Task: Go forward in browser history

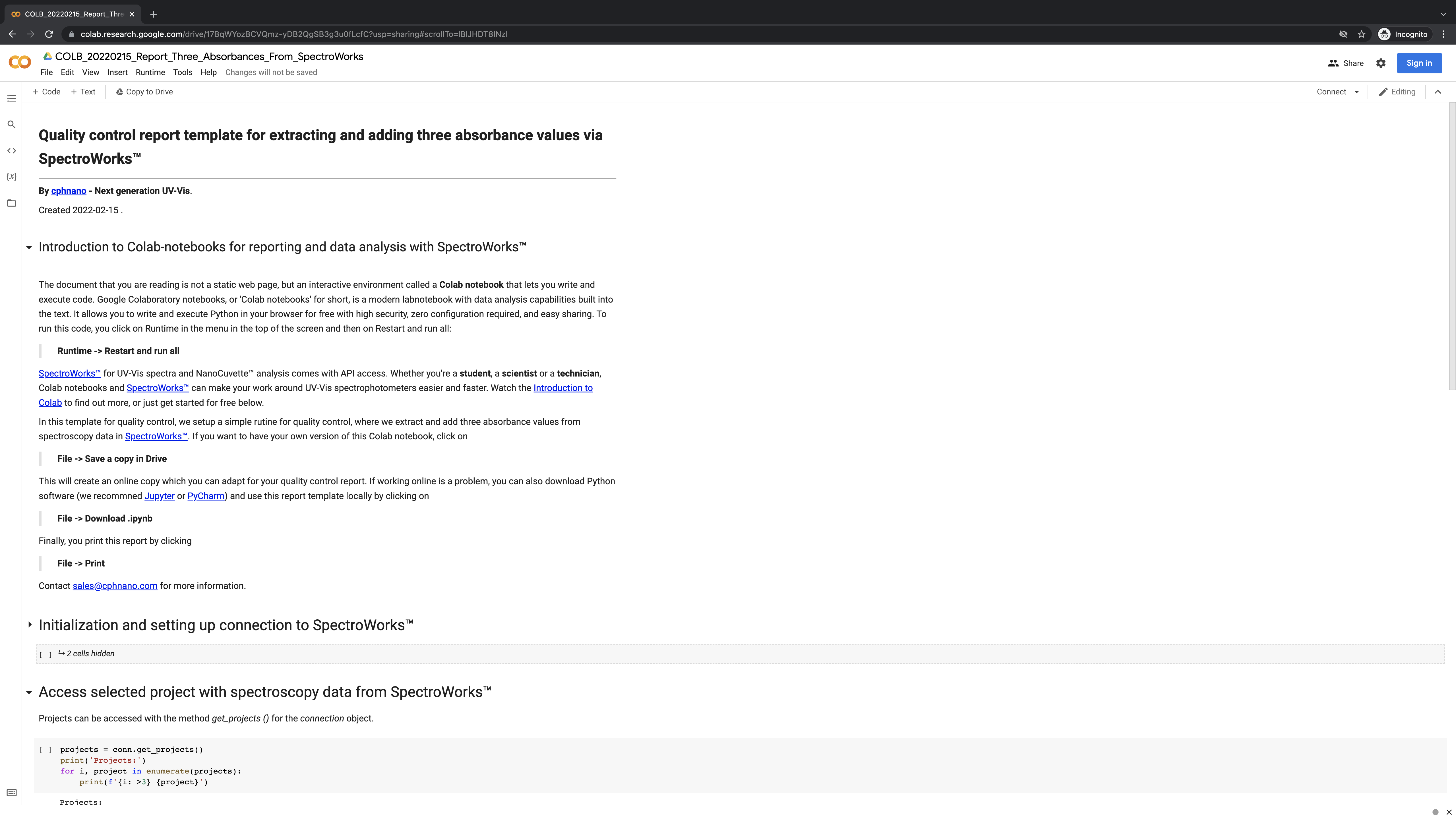Action: [30, 34]
